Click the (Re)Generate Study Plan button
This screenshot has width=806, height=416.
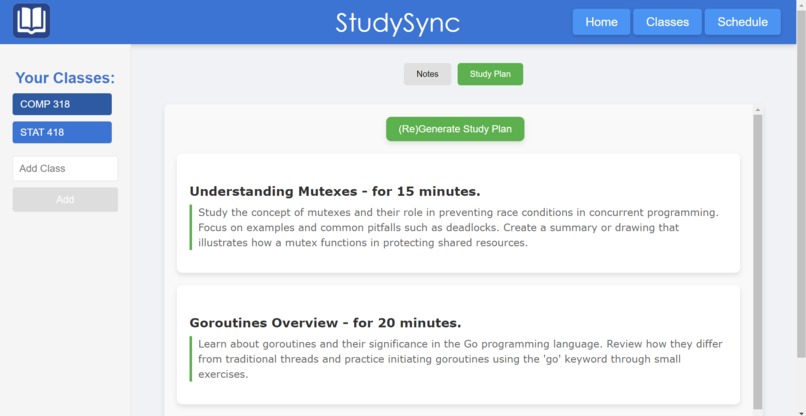pyautogui.click(x=455, y=129)
